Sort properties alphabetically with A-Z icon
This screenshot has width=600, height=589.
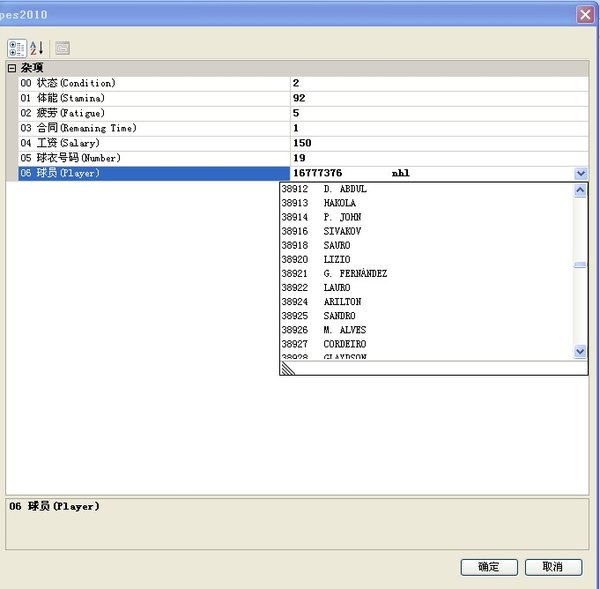37,48
